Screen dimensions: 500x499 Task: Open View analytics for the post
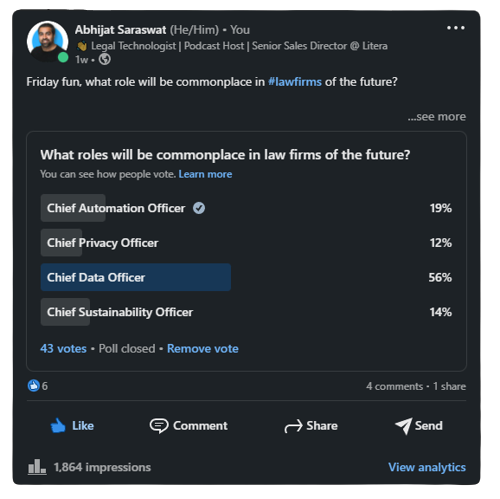point(427,467)
